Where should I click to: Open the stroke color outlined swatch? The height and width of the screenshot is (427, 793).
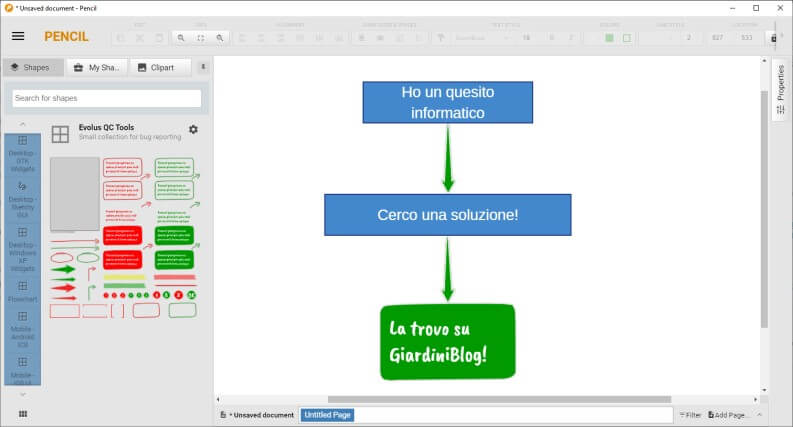(x=627, y=38)
